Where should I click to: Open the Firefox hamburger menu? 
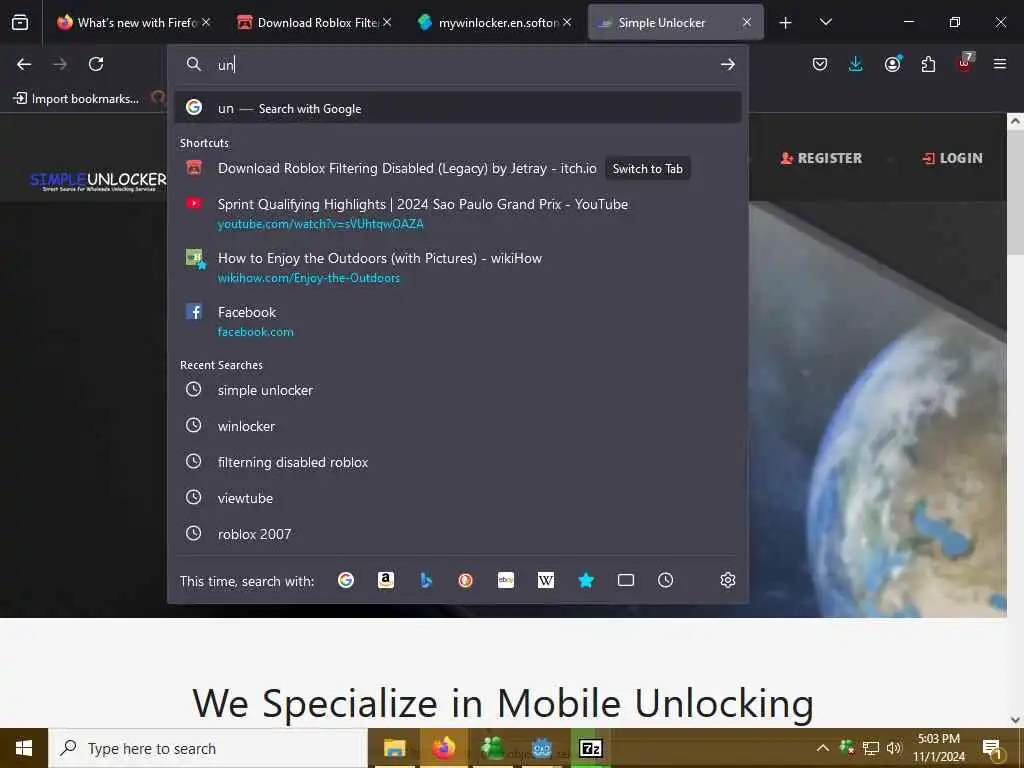tap(1000, 64)
